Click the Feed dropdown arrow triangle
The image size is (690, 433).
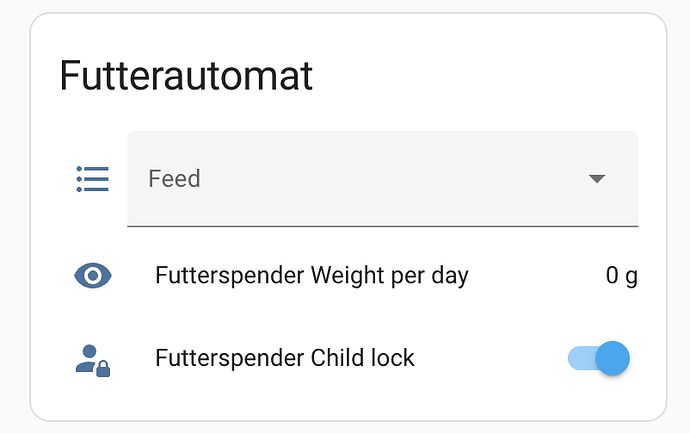(x=597, y=179)
